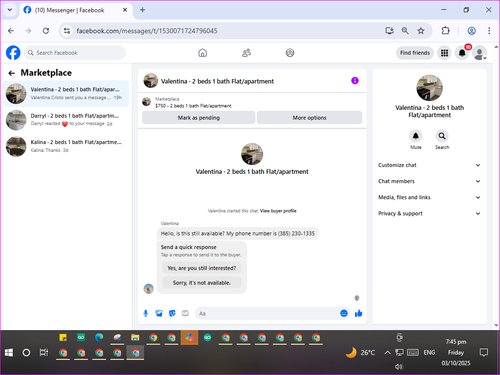Open Kalina's conversation in the list

pos(66,146)
